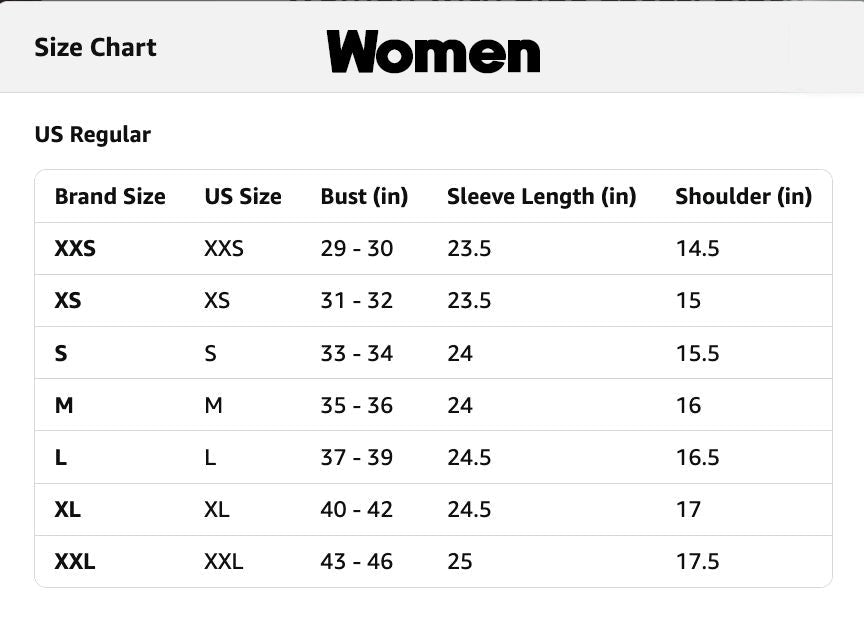
Task: Click the sleeve length value 25
Action: (x=460, y=562)
